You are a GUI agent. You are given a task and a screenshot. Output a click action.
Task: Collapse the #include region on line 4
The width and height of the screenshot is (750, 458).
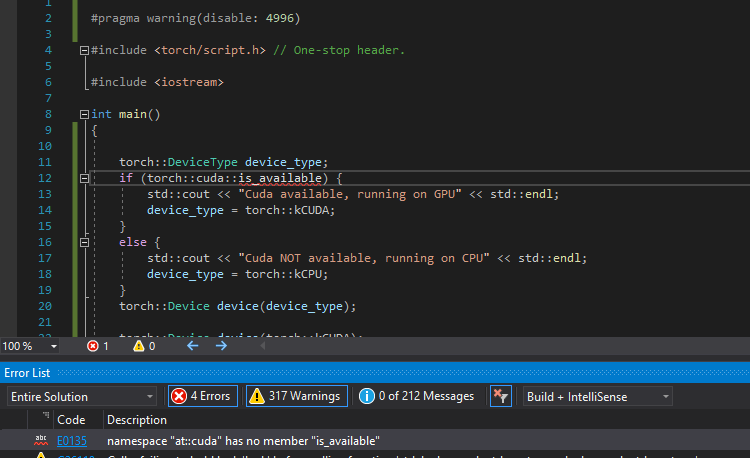click(x=84, y=50)
